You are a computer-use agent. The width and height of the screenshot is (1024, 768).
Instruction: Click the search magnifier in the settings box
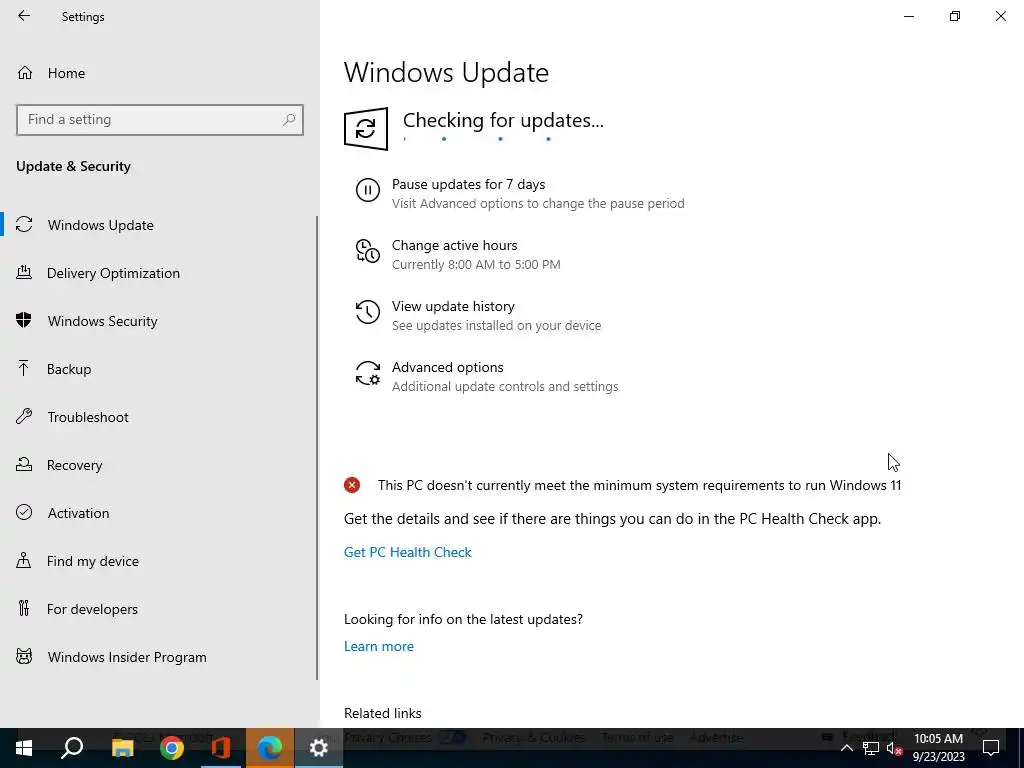tap(289, 120)
